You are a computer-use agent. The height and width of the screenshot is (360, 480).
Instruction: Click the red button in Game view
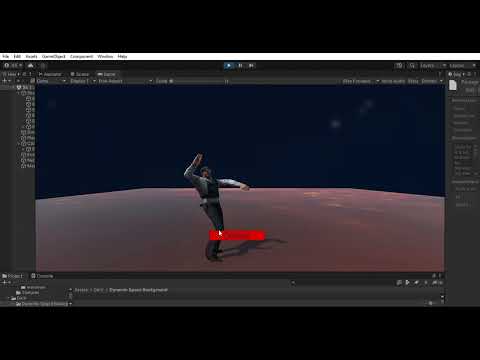[x=237, y=236]
